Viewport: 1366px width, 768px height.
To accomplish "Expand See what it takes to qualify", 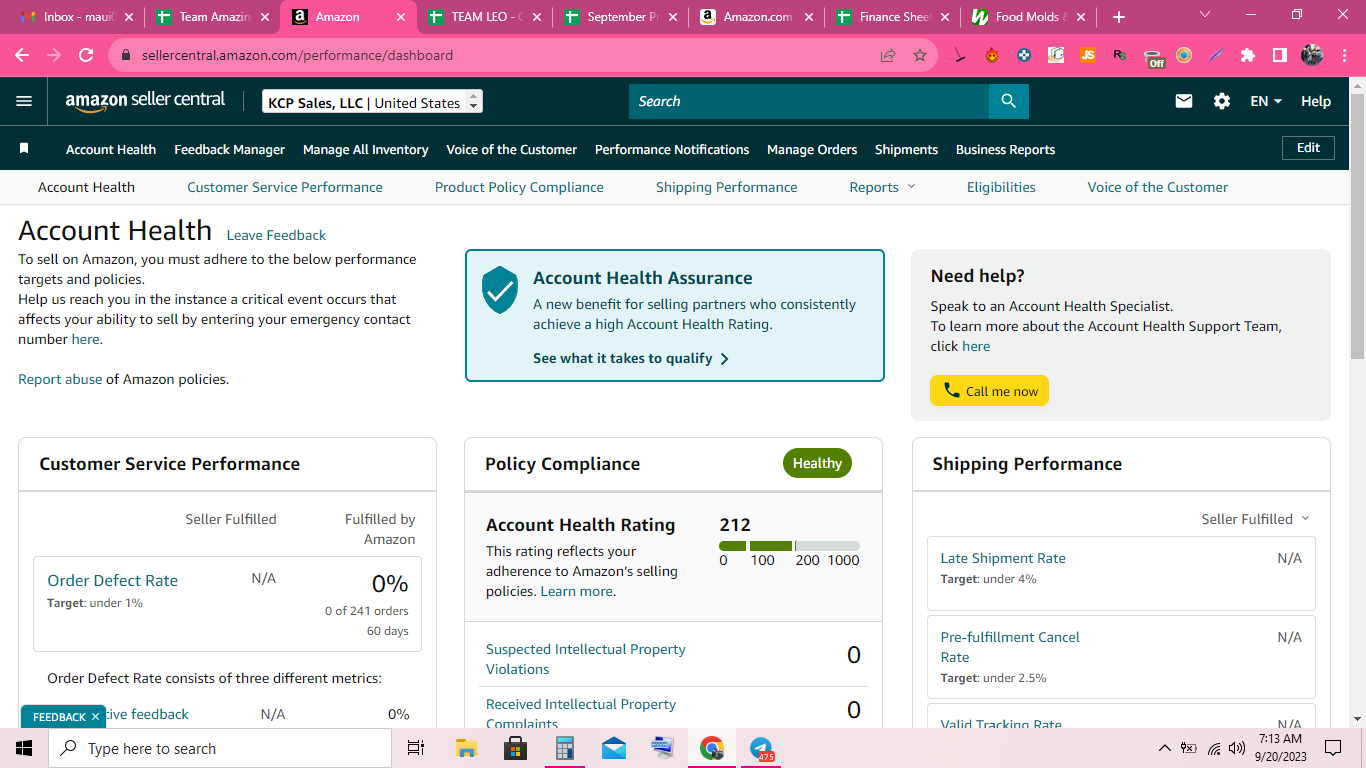I will [631, 358].
